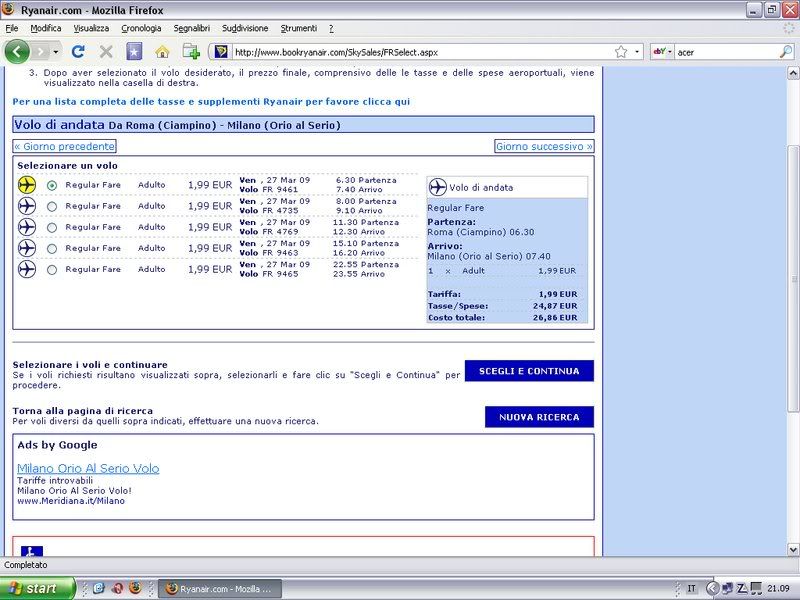Click the page vertical scrollbar thumb
800x600 pixels.
pyautogui.click(x=793, y=279)
